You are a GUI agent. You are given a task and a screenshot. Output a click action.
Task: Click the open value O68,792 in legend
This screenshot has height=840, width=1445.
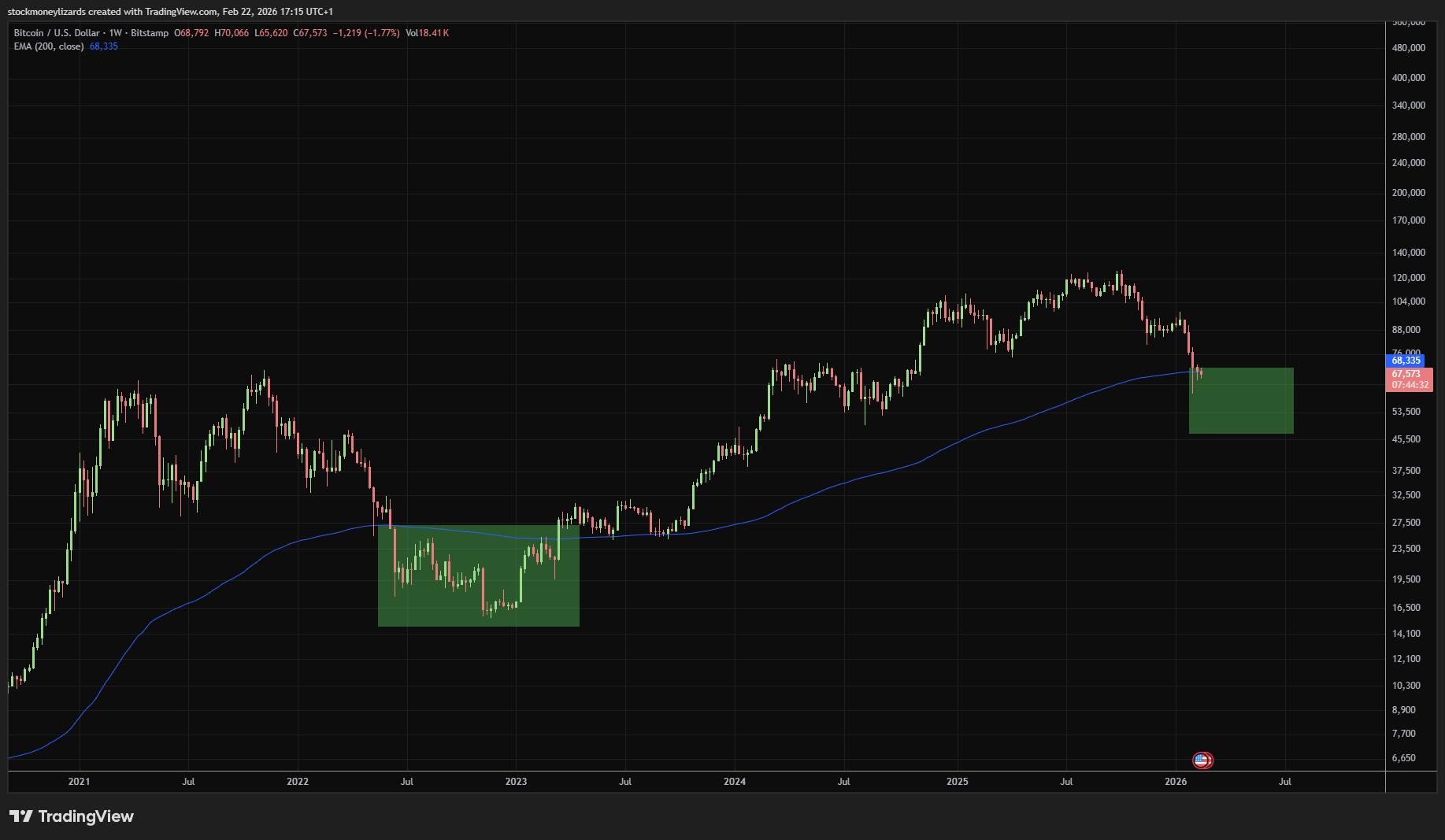(191, 33)
